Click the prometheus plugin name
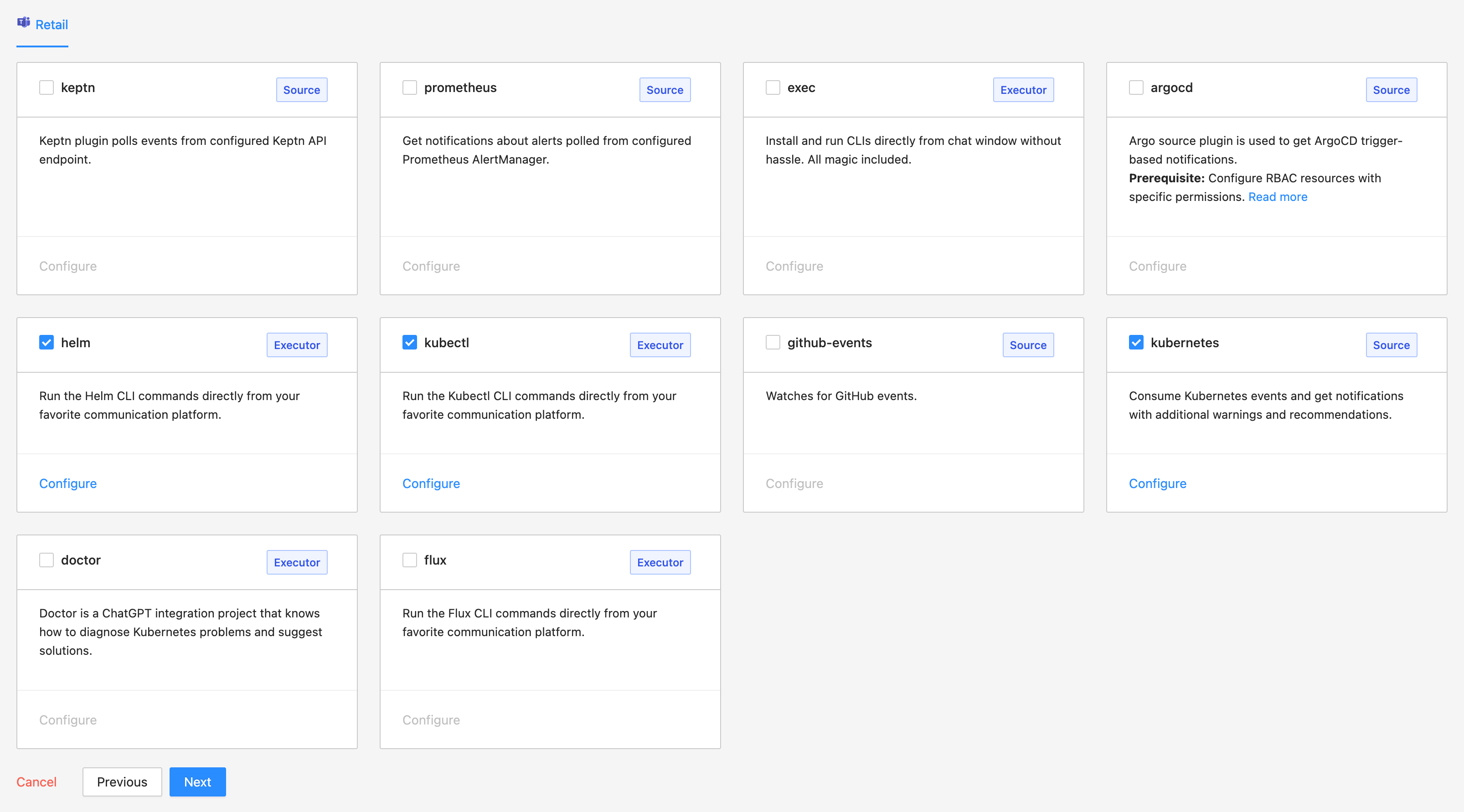 click(460, 87)
